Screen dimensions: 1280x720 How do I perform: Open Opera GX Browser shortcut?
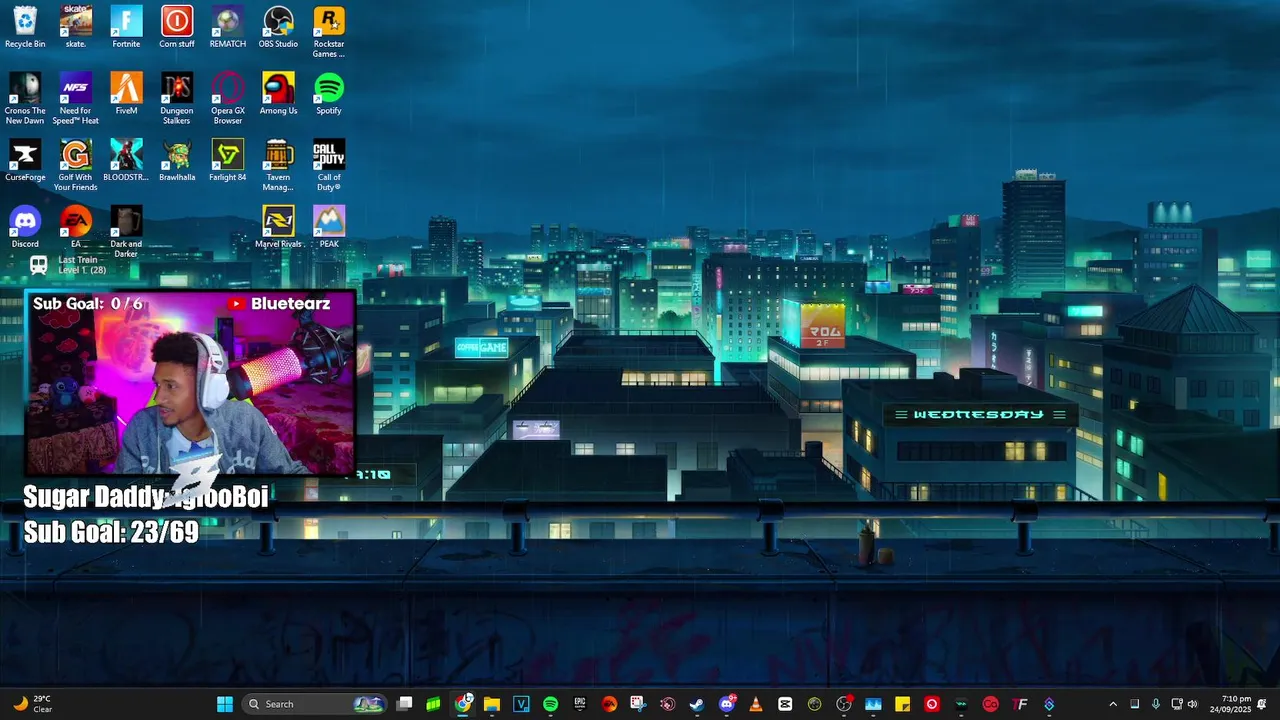[x=228, y=98]
